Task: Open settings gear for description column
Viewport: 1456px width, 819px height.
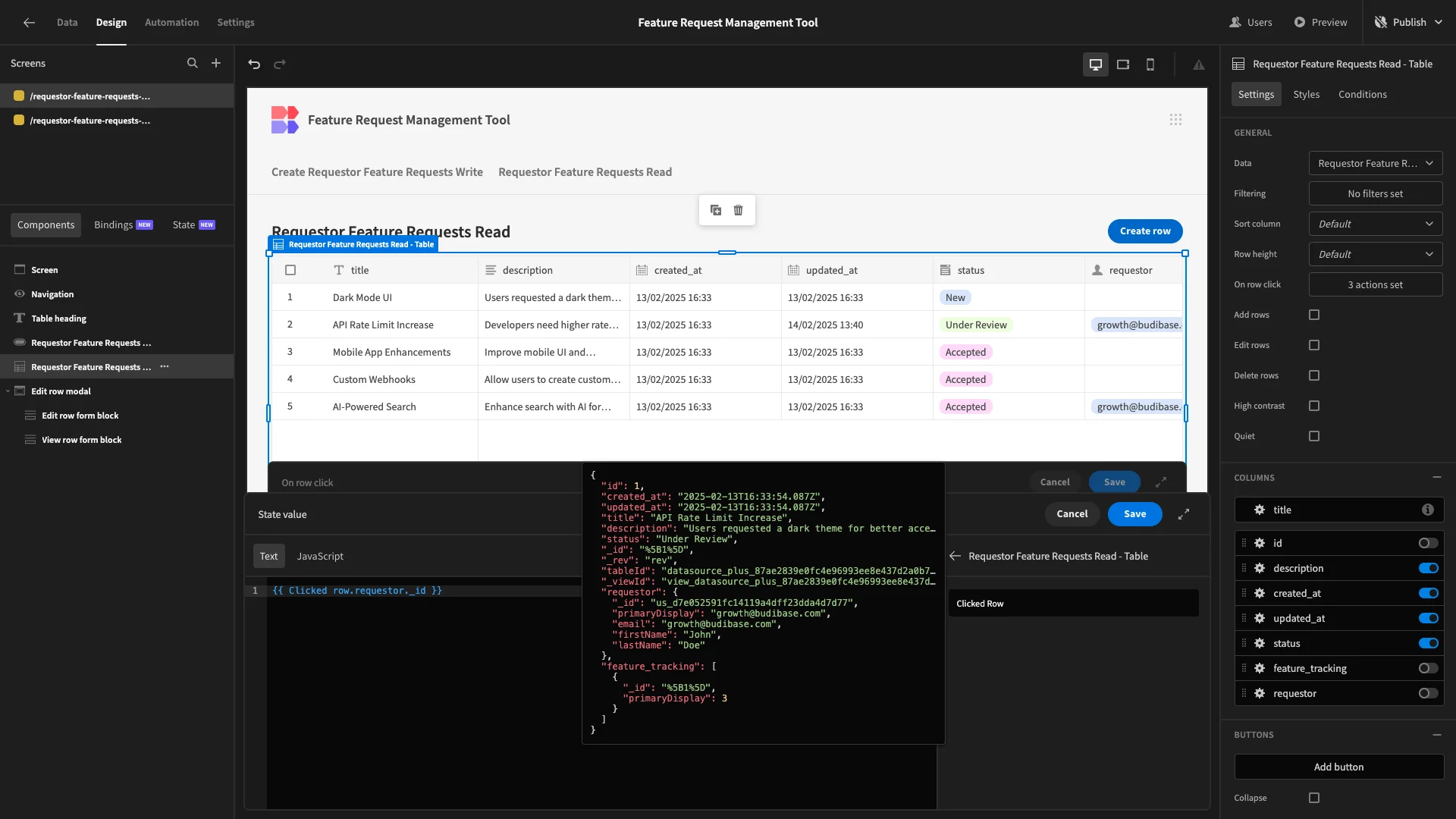Action: coord(1260,568)
